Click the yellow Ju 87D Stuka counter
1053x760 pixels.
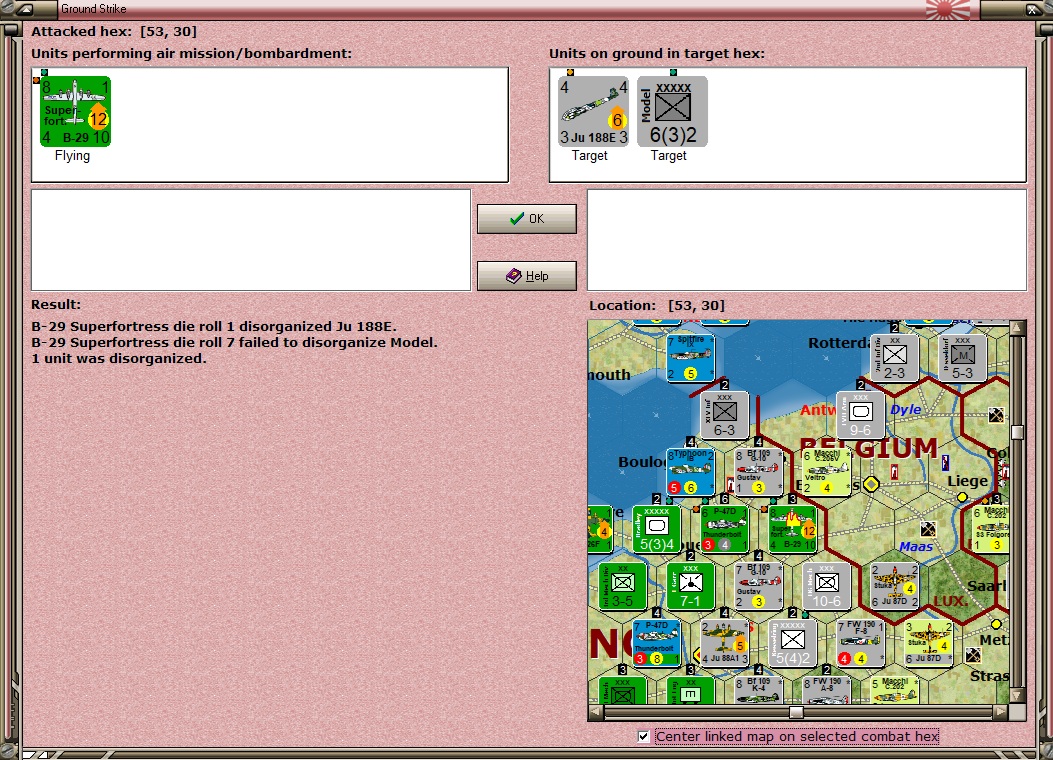(x=929, y=643)
